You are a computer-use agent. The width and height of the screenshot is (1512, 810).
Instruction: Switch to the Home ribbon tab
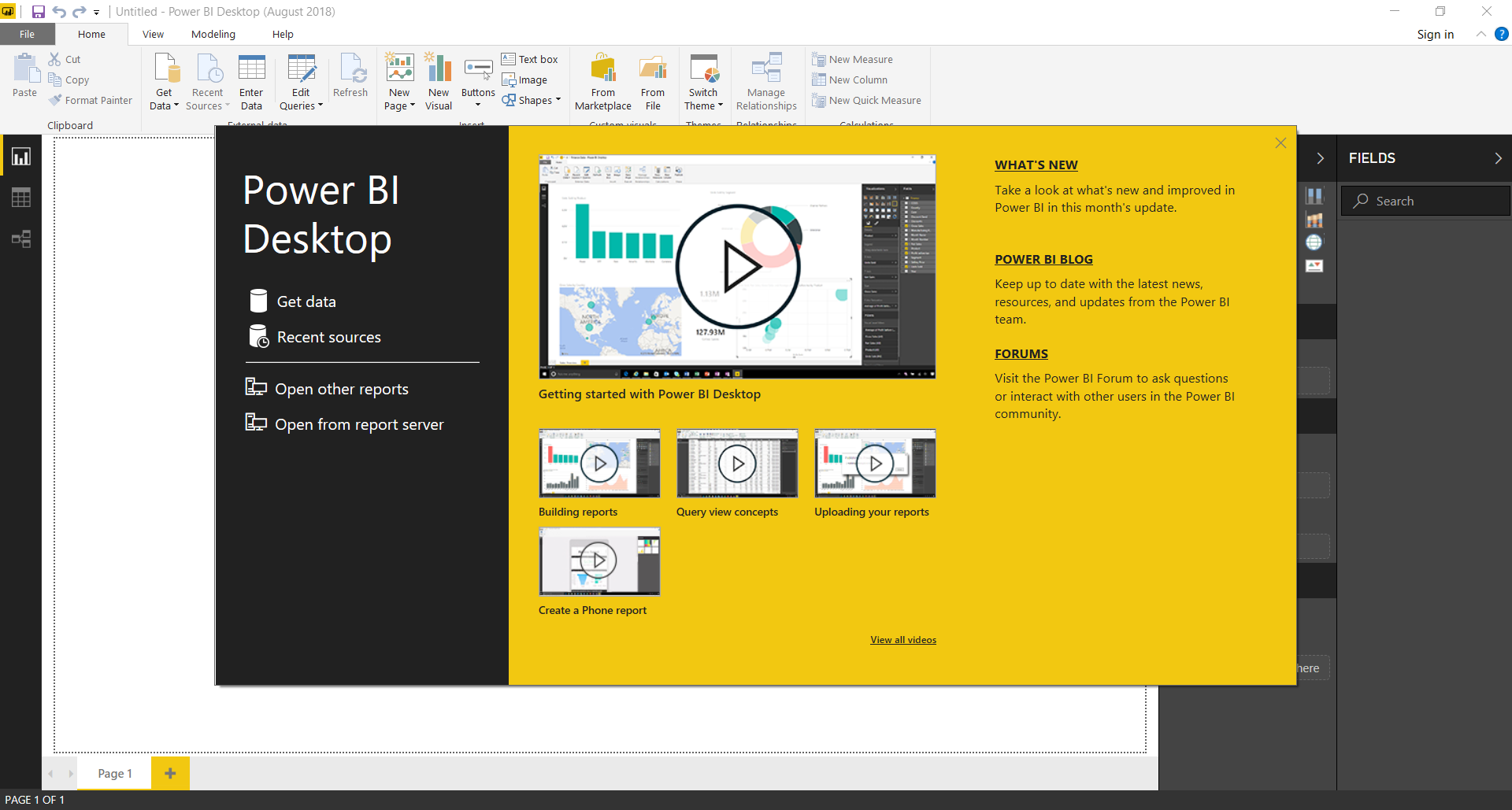(x=91, y=35)
